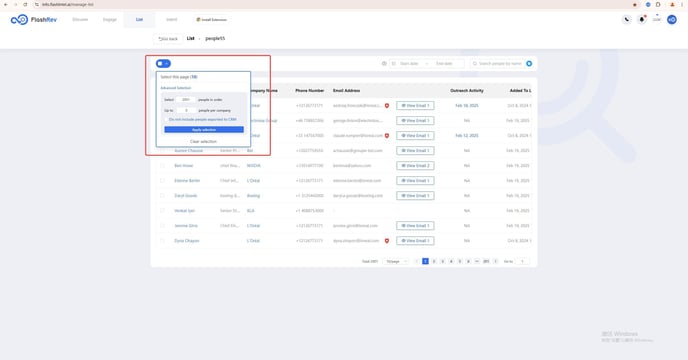Click the Outreach Activity column header
The height and width of the screenshot is (360, 688).
(467, 90)
